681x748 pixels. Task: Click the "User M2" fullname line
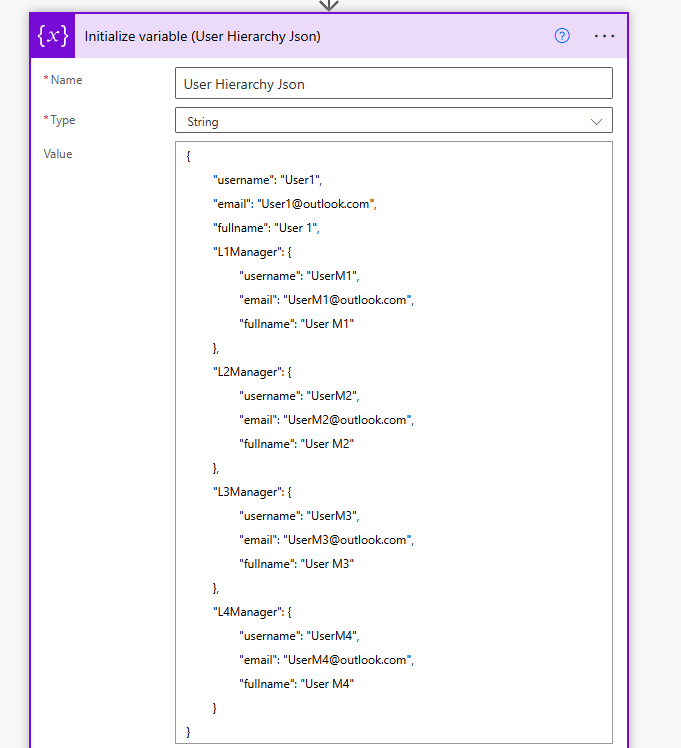click(x=296, y=444)
